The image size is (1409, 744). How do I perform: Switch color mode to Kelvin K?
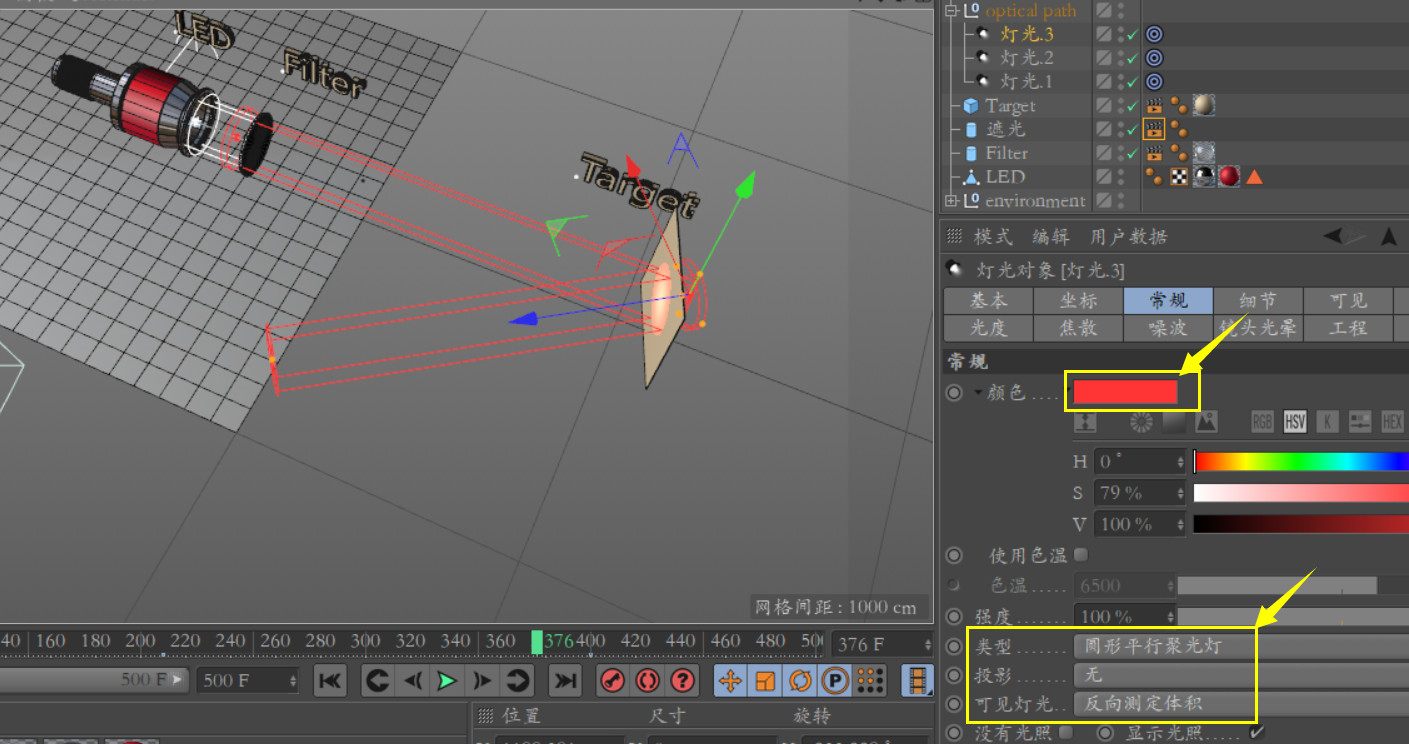click(x=1327, y=422)
